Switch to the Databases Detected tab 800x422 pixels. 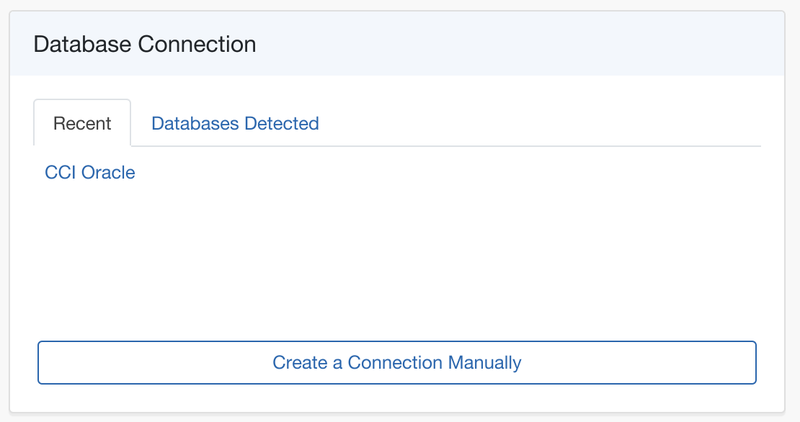235,123
